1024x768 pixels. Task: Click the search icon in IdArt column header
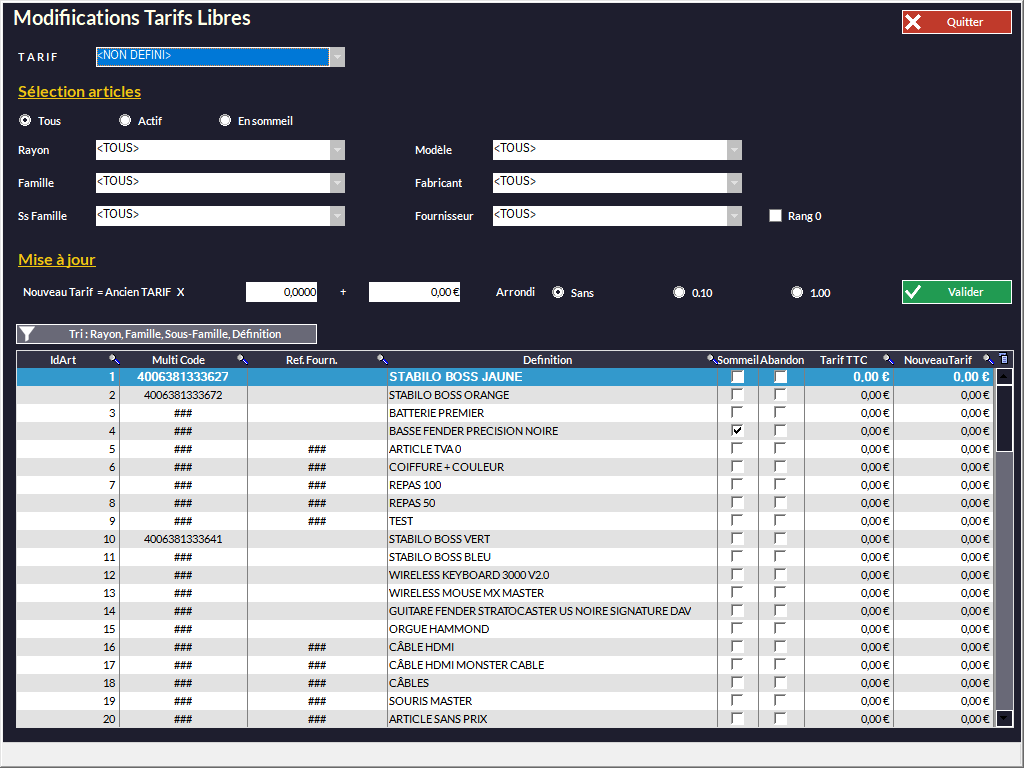click(114, 360)
